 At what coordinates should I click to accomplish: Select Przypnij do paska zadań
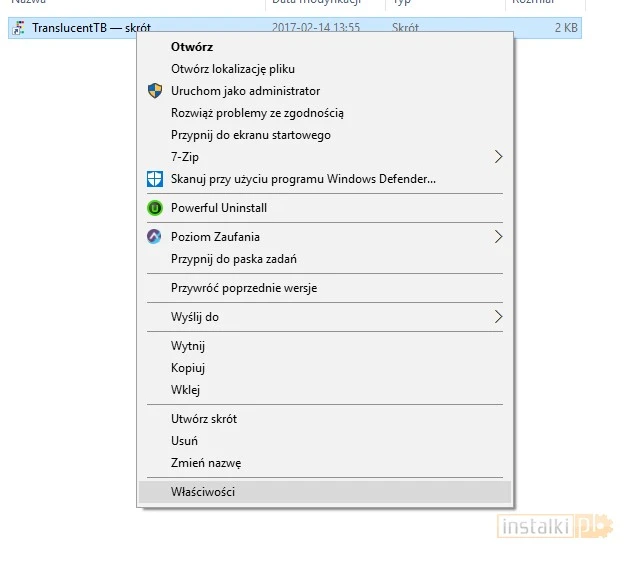[x=233, y=259]
